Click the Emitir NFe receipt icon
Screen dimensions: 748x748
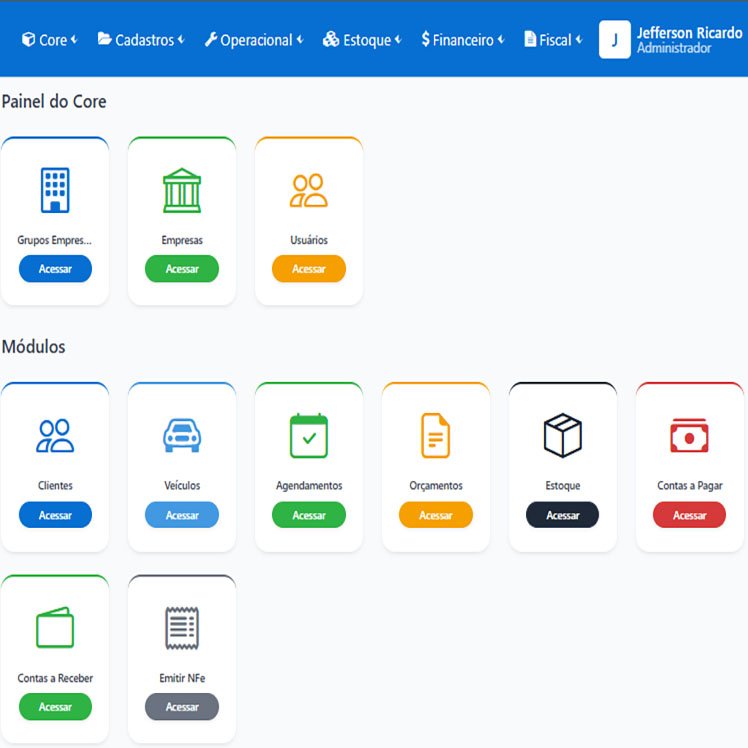[x=182, y=628]
